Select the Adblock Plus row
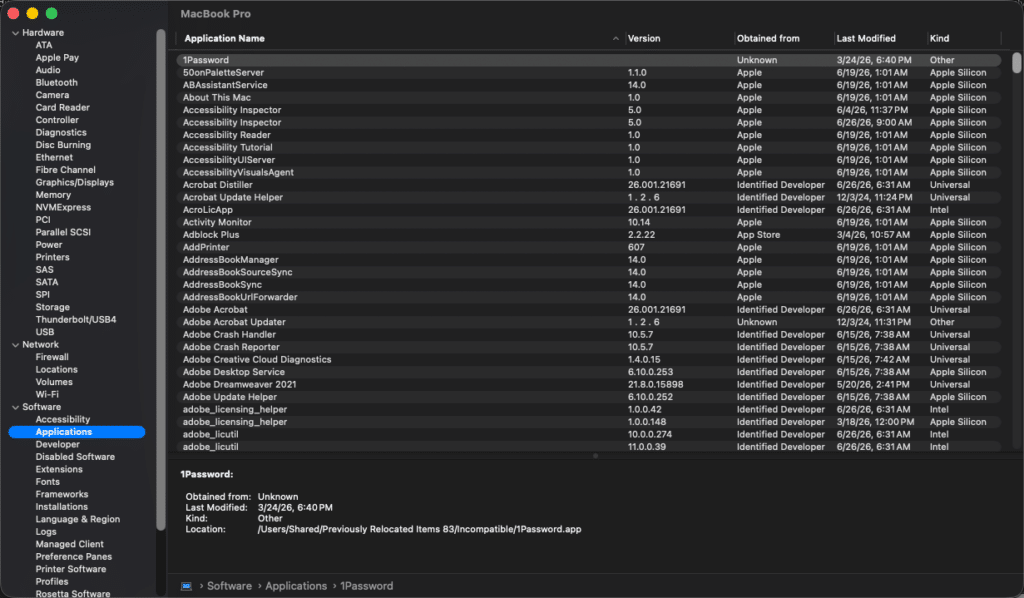The image size is (1024, 598). click(x=588, y=234)
